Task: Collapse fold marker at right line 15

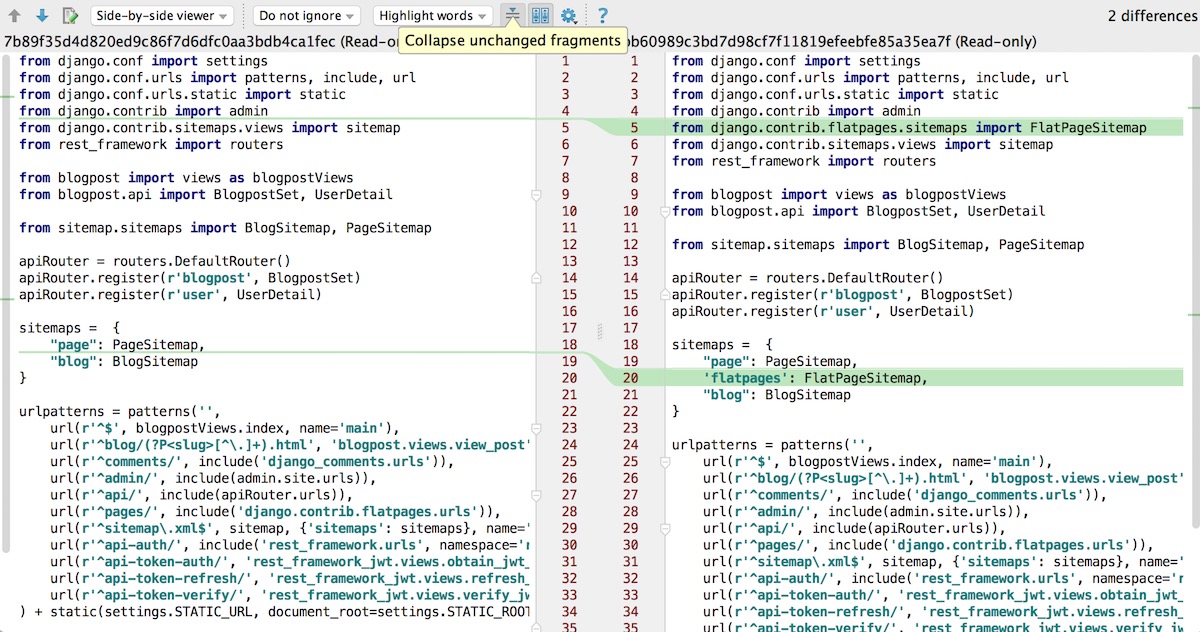Action: pyautogui.click(x=664, y=295)
